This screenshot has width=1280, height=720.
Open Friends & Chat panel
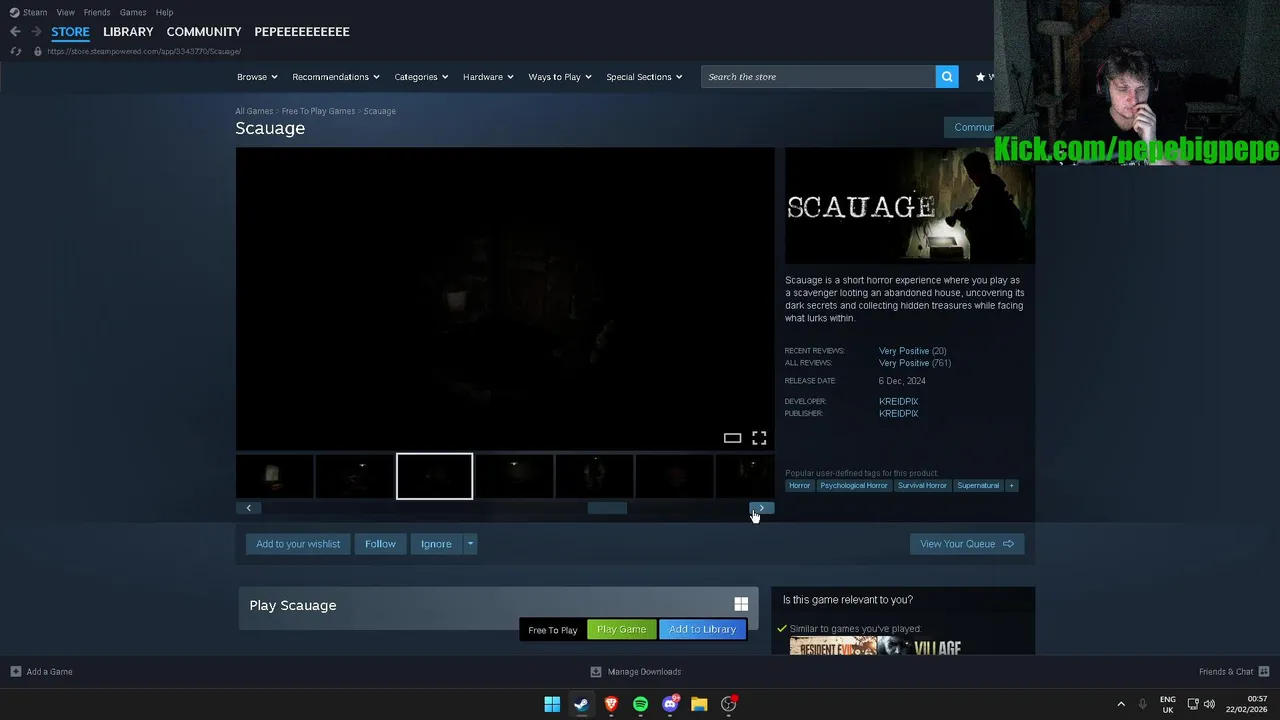click(1234, 672)
